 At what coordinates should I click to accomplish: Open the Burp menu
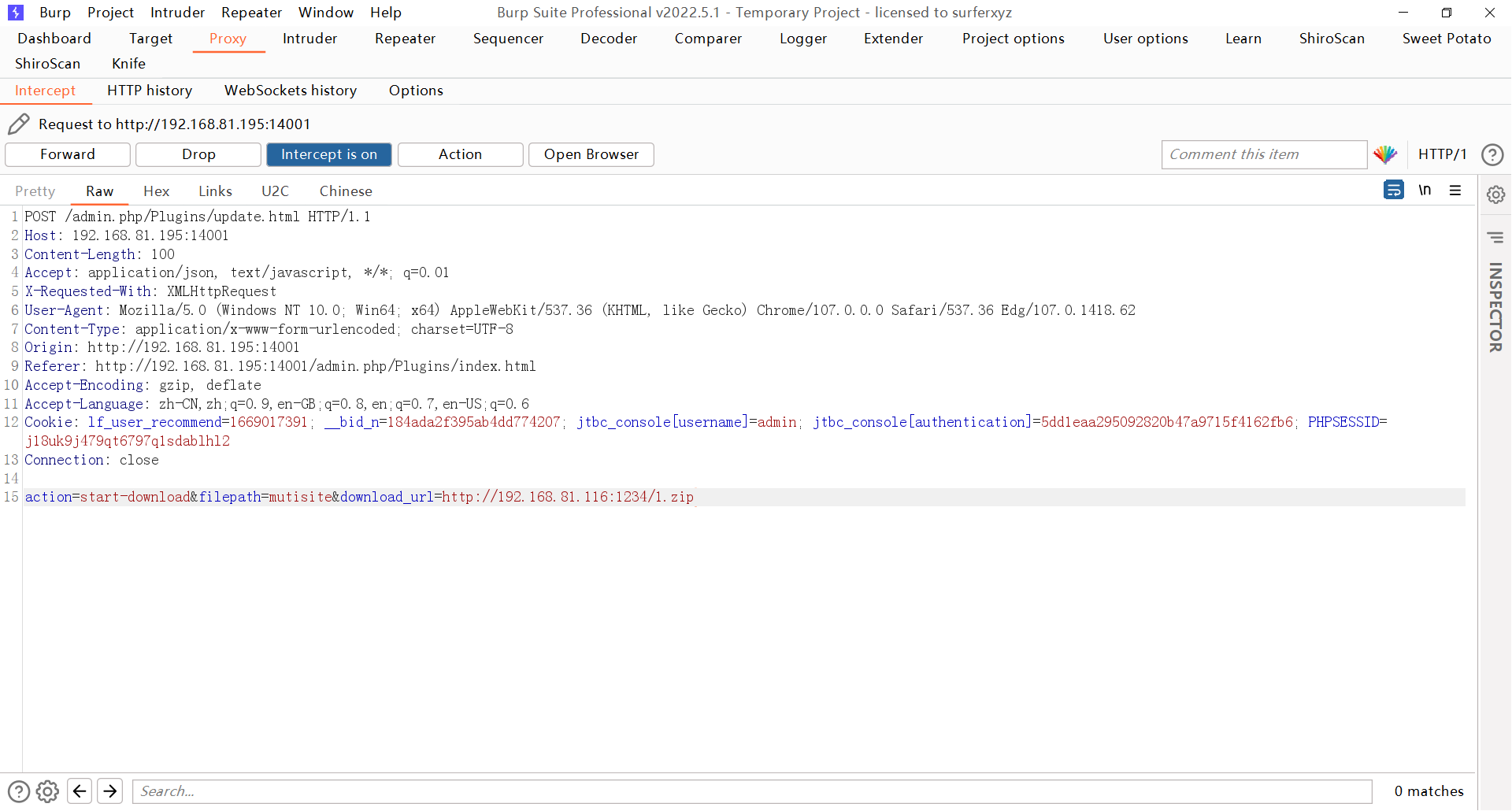pyautogui.click(x=55, y=13)
